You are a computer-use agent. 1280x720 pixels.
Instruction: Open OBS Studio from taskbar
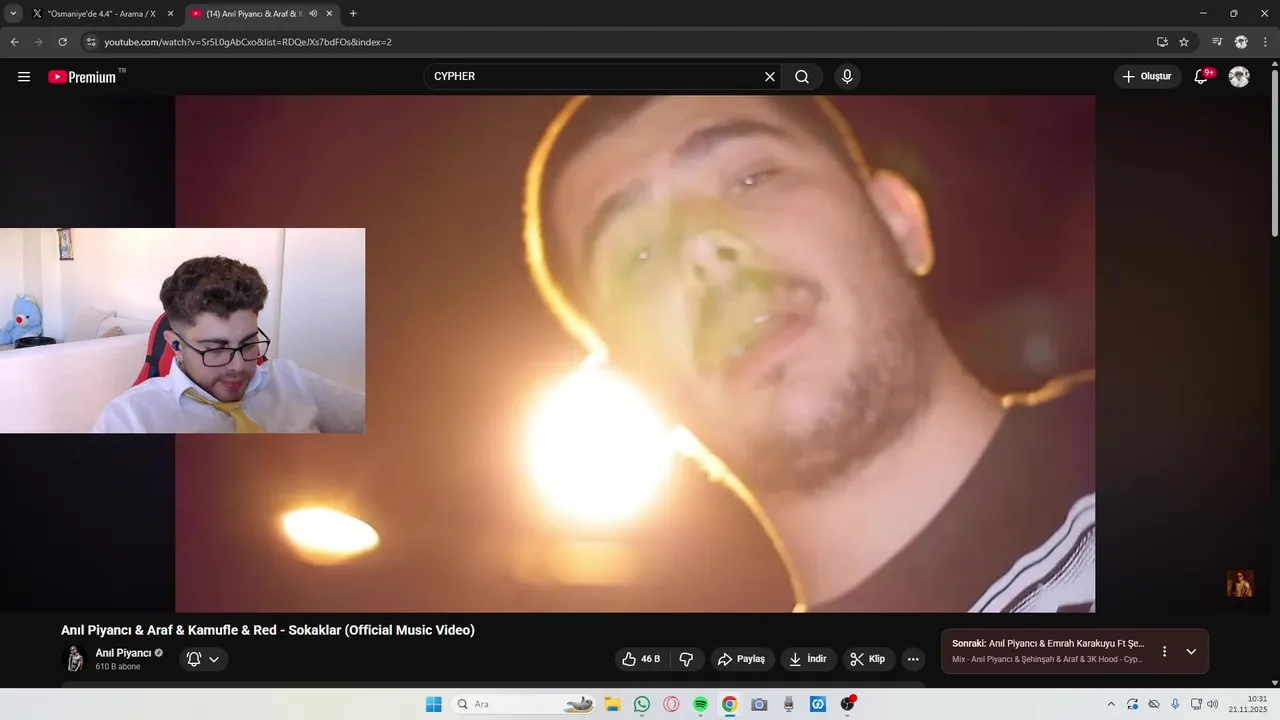point(847,704)
